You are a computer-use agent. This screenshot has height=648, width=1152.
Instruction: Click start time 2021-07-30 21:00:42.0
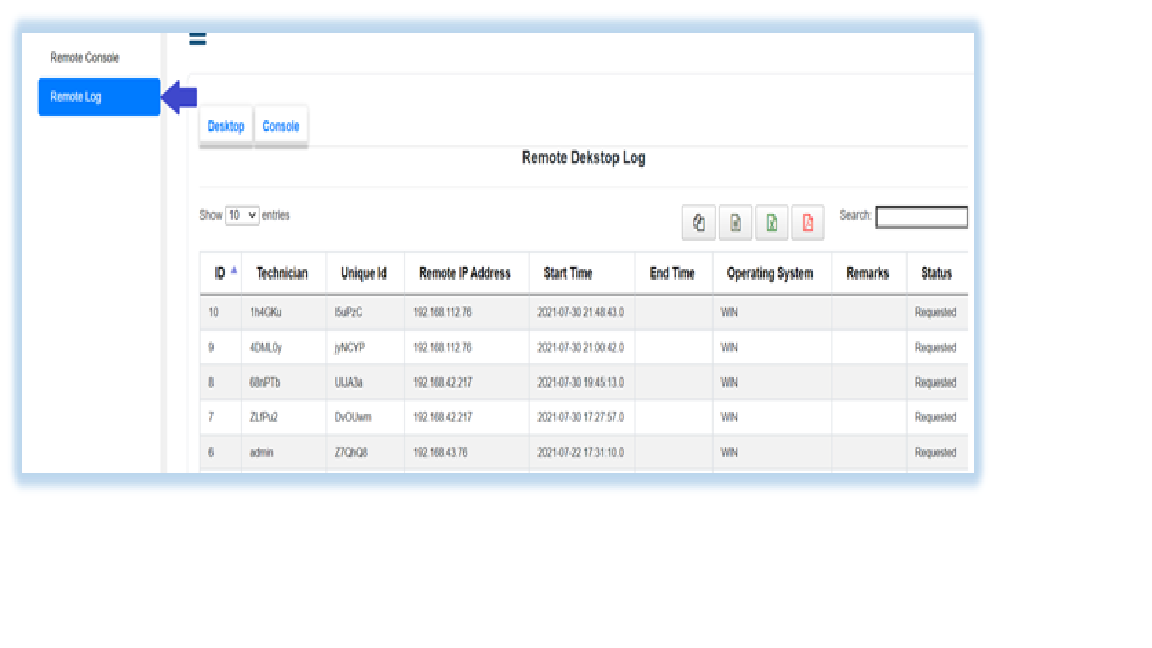580,348
